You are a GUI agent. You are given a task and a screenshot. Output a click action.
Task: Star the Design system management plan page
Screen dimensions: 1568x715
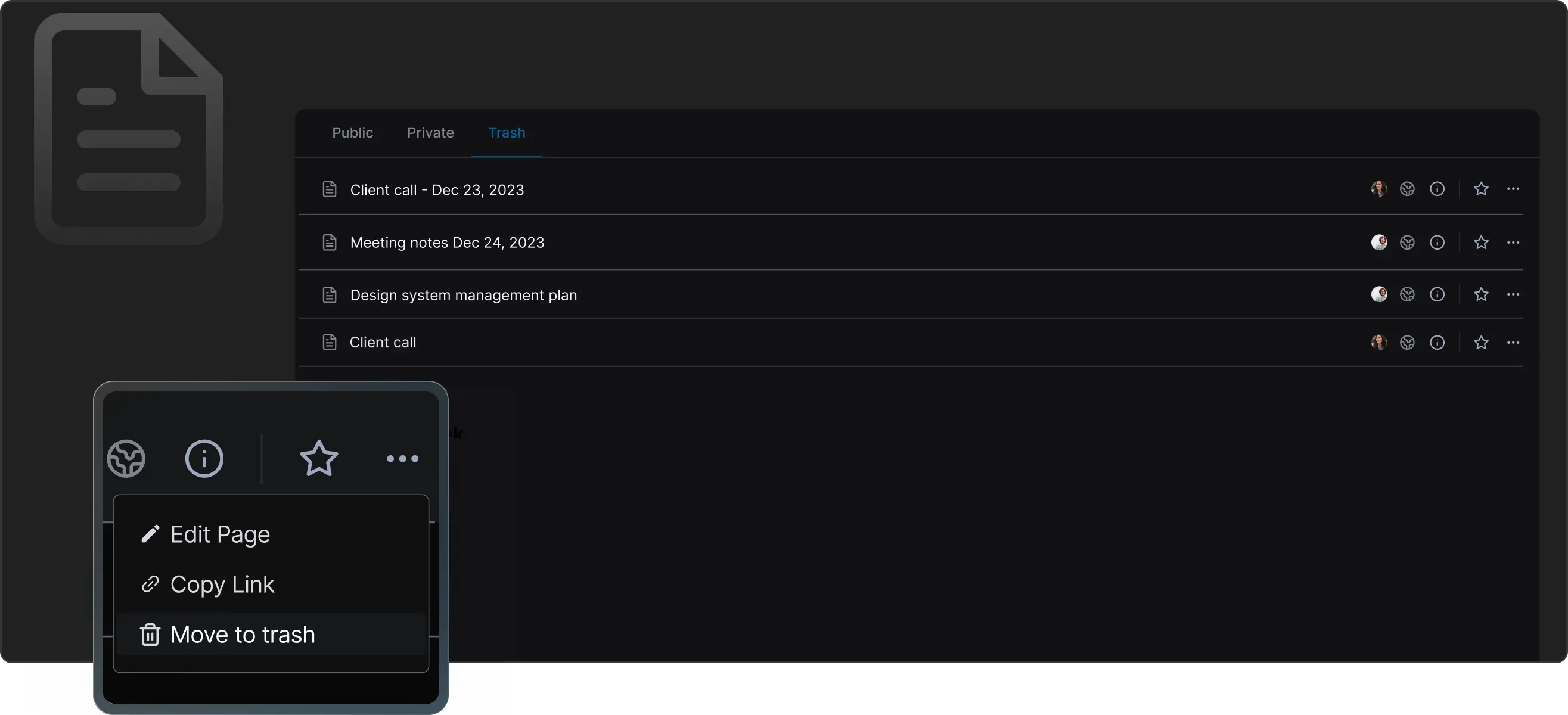click(1481, 294)
